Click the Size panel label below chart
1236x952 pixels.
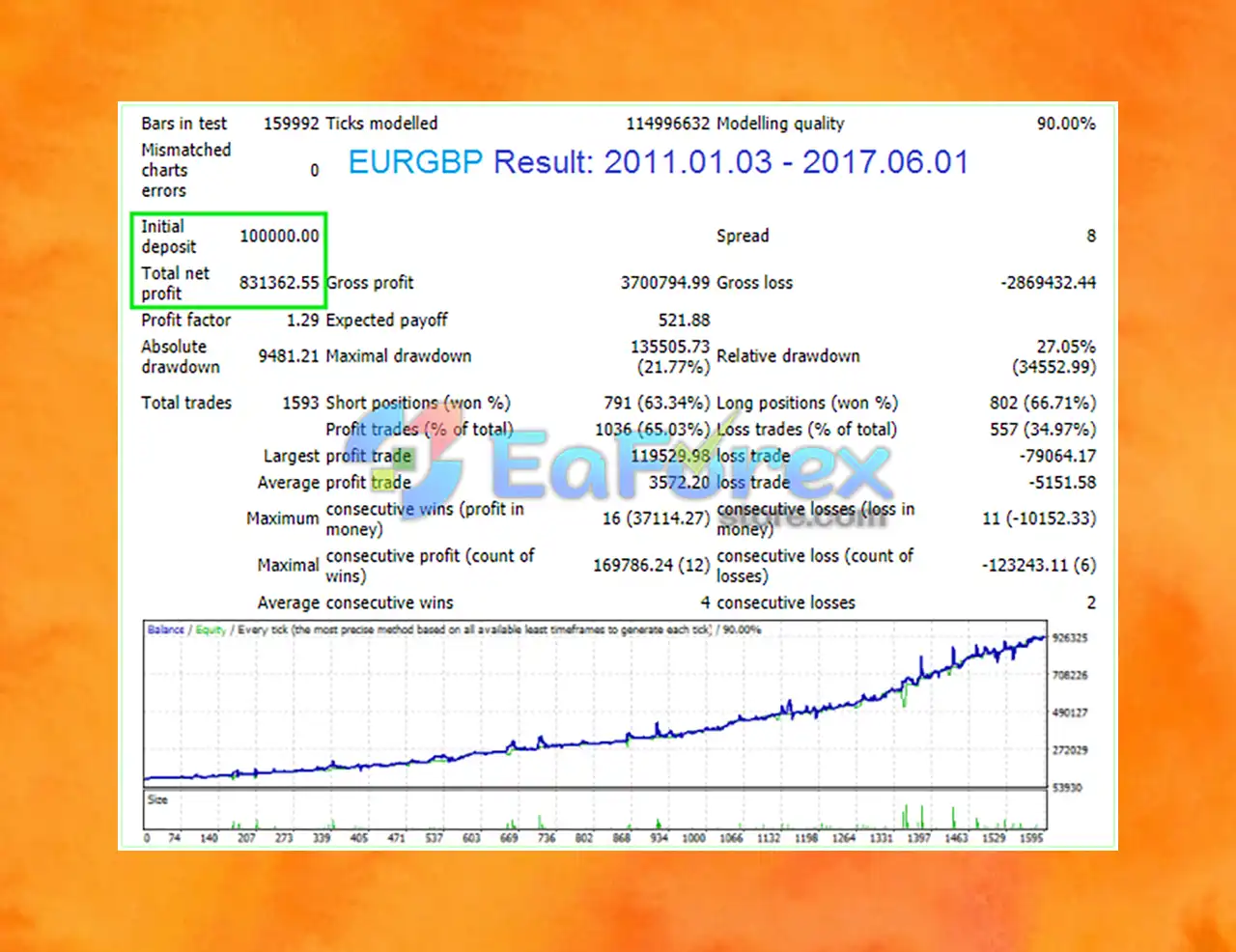(157, 799)
